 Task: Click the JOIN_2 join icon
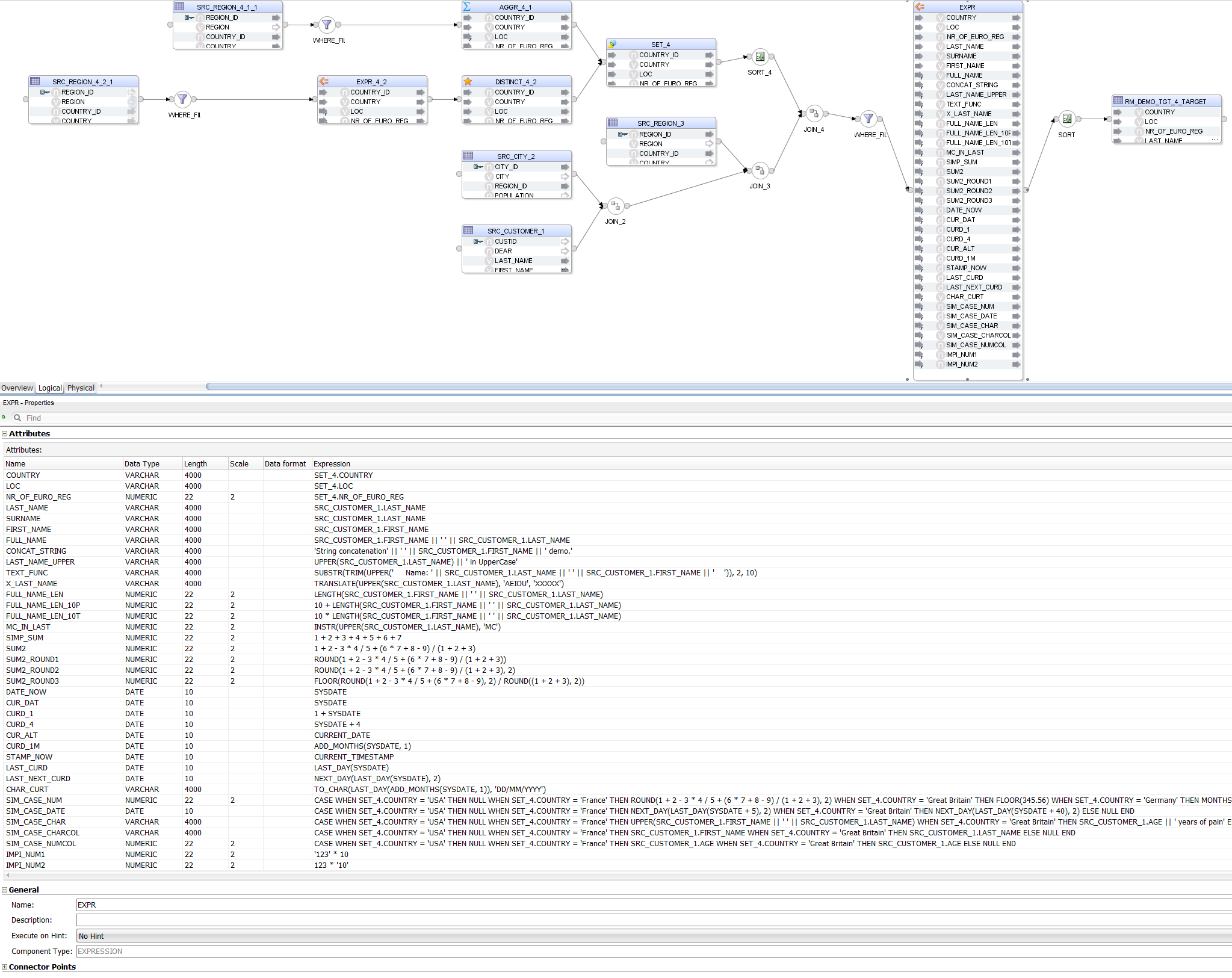point(615,206)
